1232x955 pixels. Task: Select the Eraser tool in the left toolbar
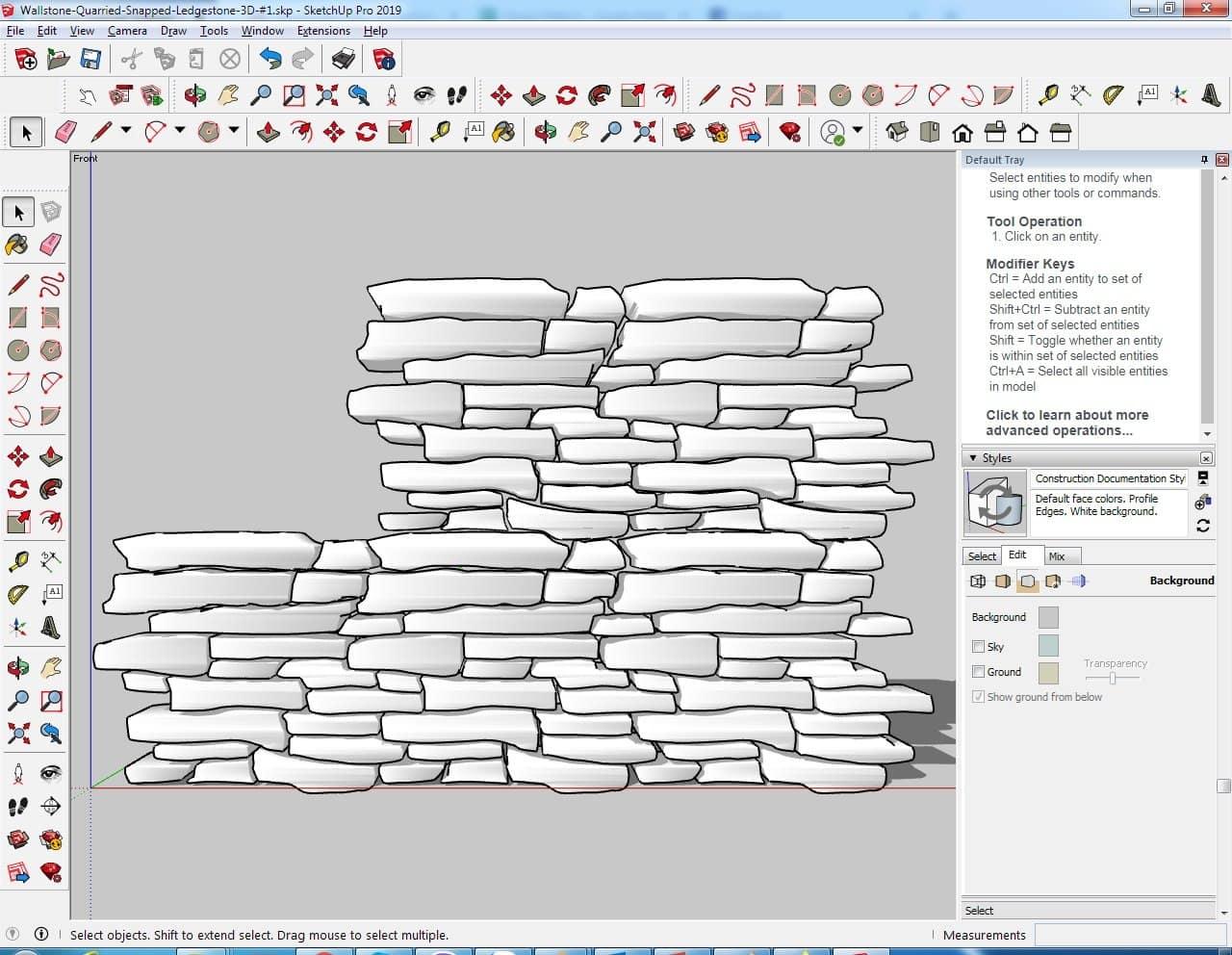(x=51, y=245)
